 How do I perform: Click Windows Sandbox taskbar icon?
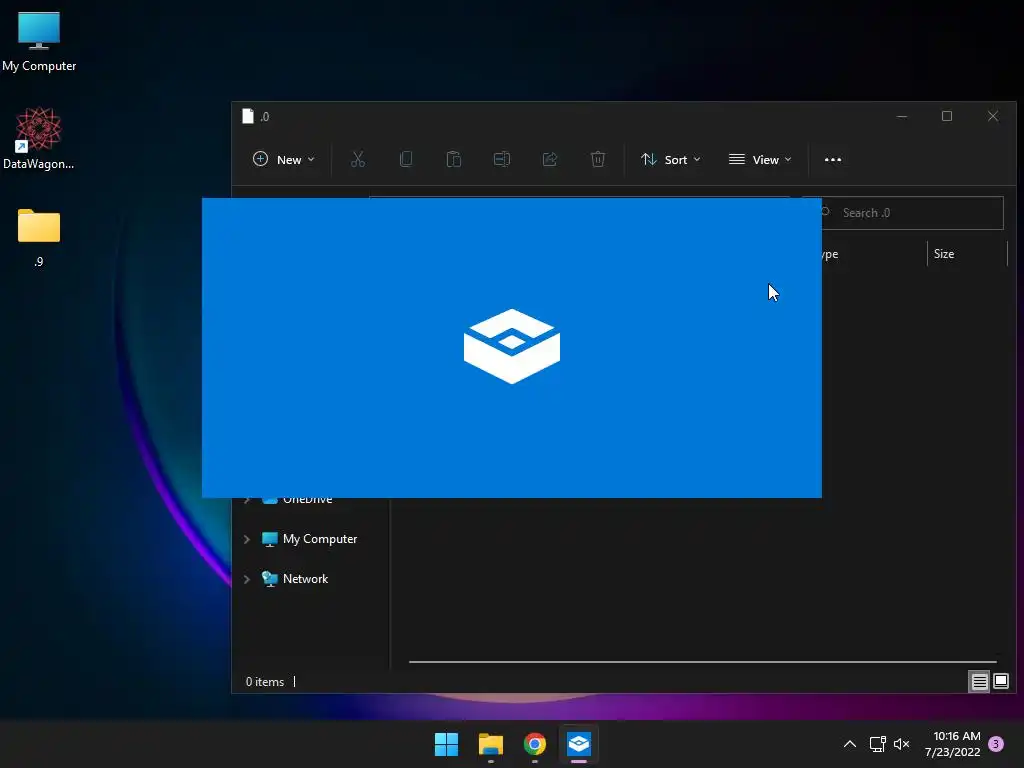[x=579, y=744]
